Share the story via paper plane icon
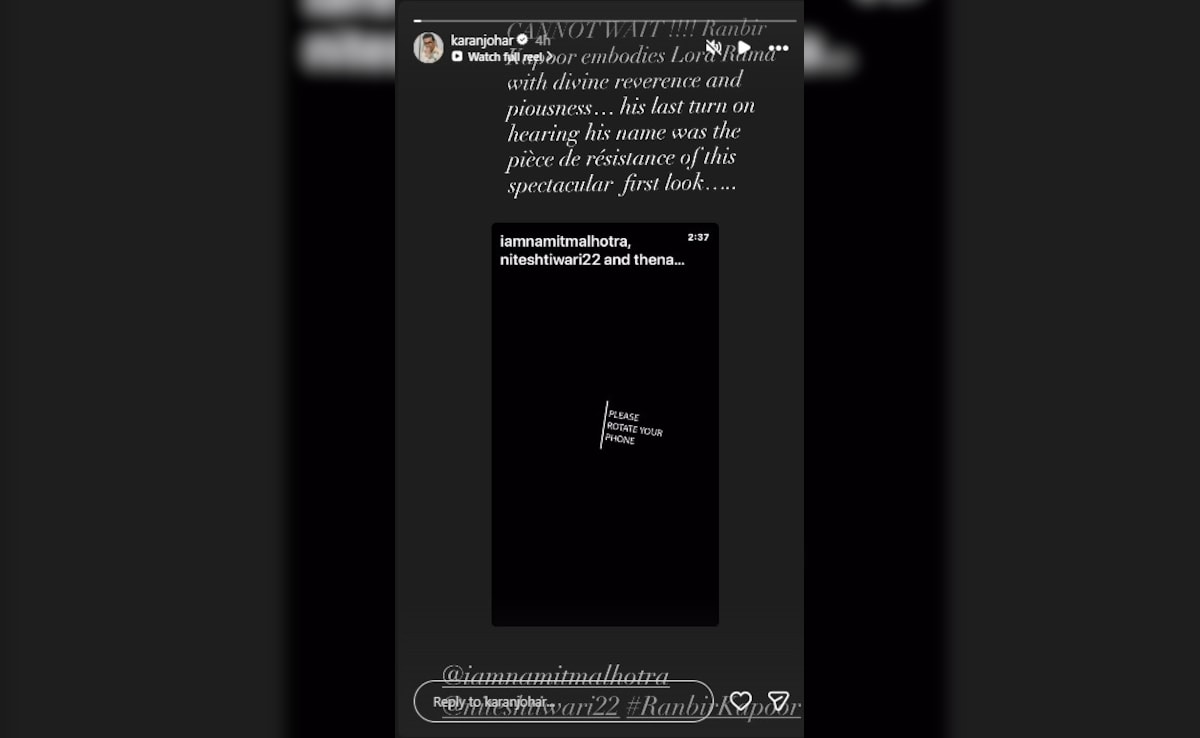The height and width of the screenshot is (738, 1200). pyautogui.click(x=778, y=701)
